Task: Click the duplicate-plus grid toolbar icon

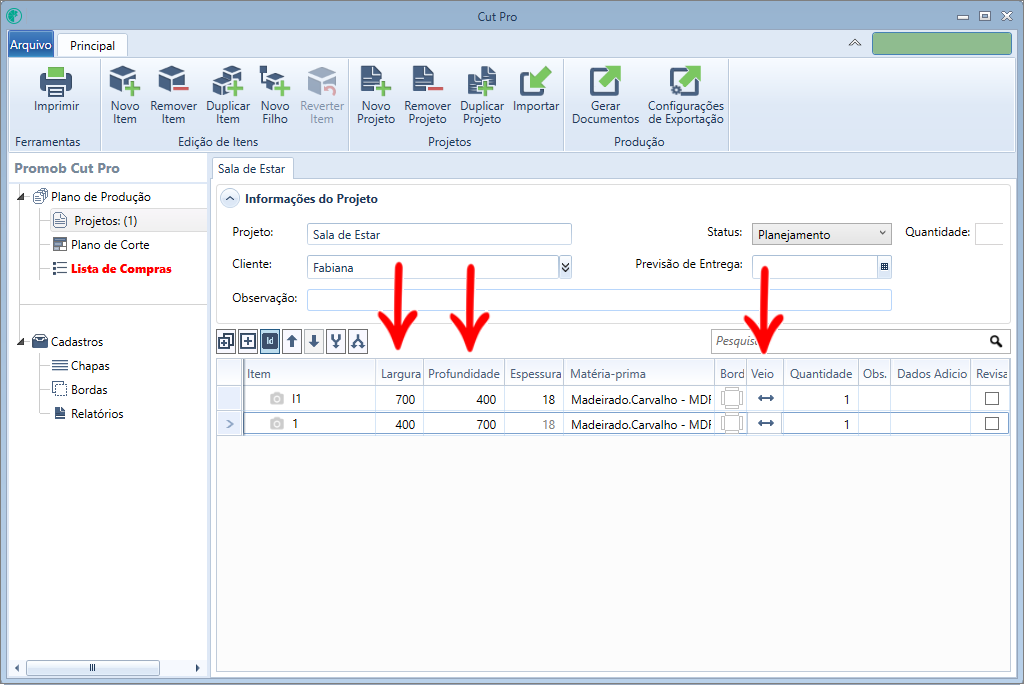Action: pyautogui.click(x=226, y=341)
